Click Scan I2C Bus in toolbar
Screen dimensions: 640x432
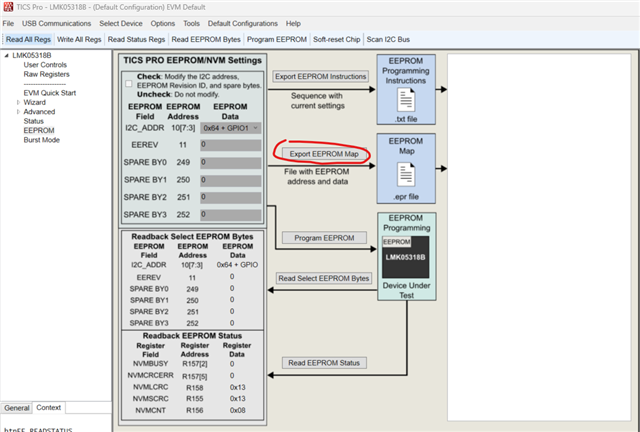click(x=388, y=39)
